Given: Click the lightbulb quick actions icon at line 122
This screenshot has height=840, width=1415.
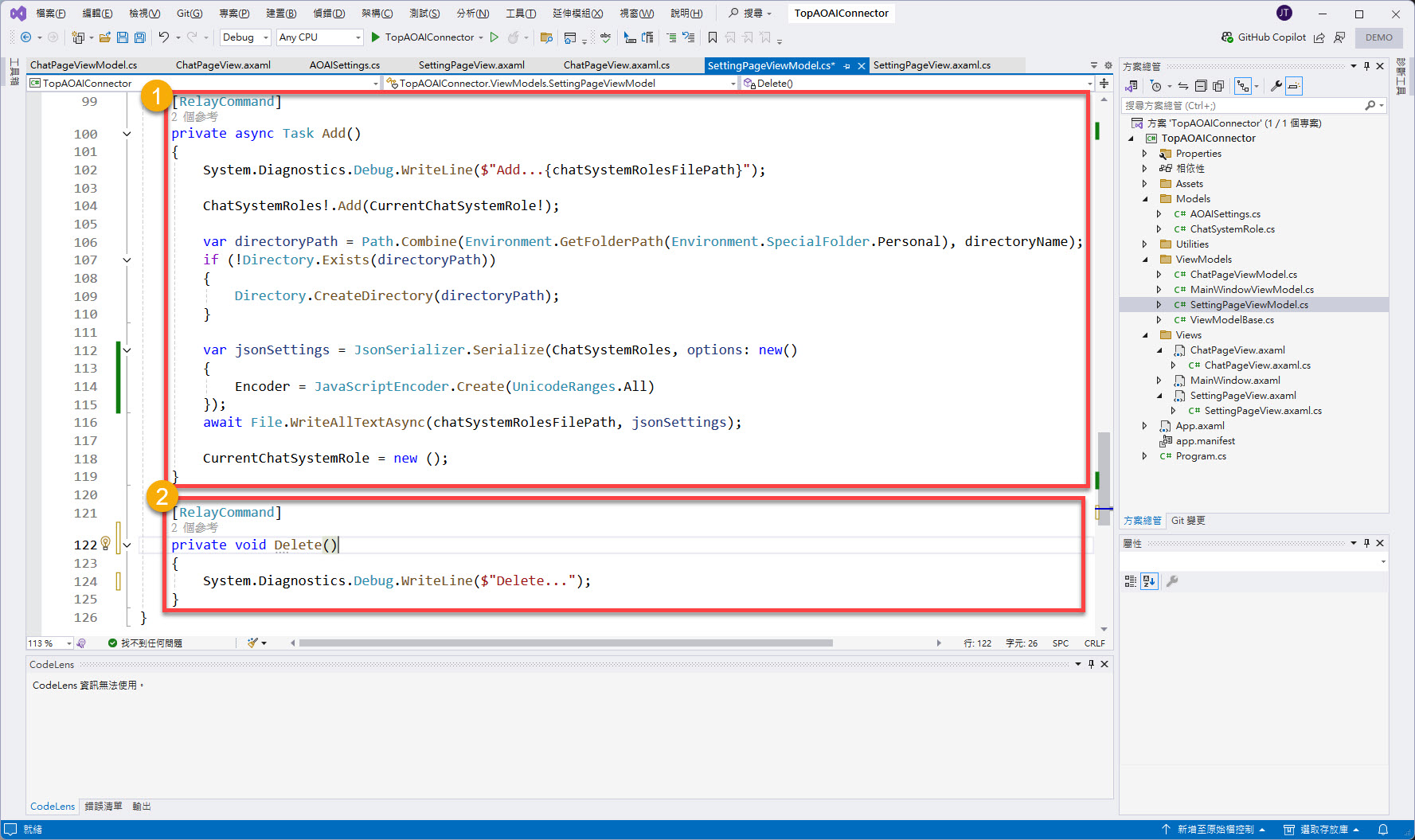Looking at the screenshot, I should coord(105,545).
